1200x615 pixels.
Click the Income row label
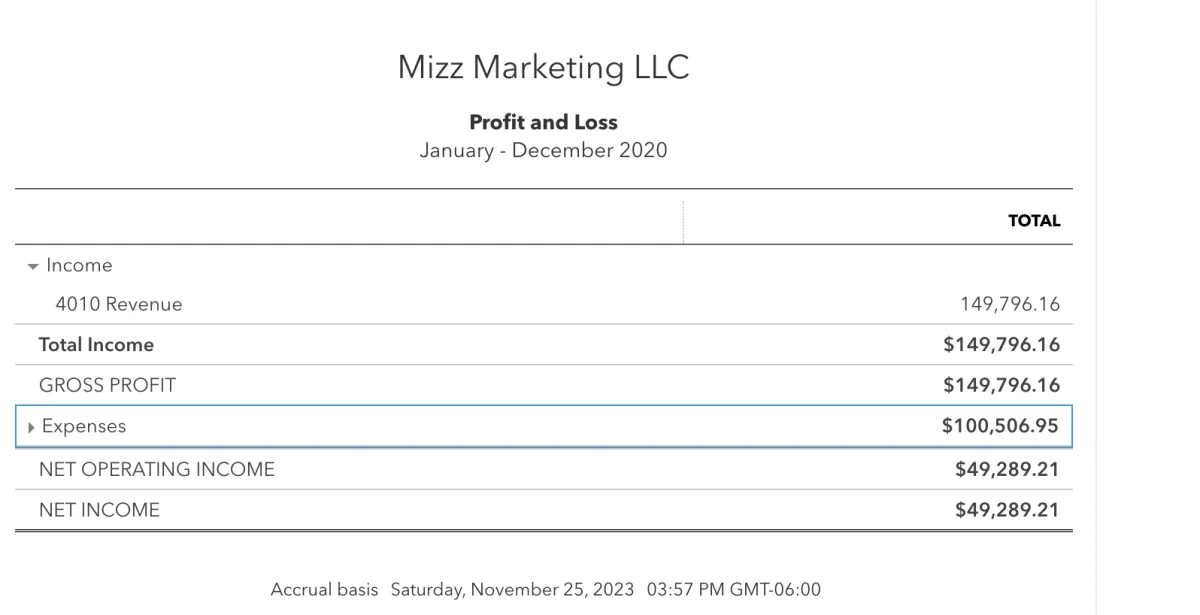click(x=79, y=266)
